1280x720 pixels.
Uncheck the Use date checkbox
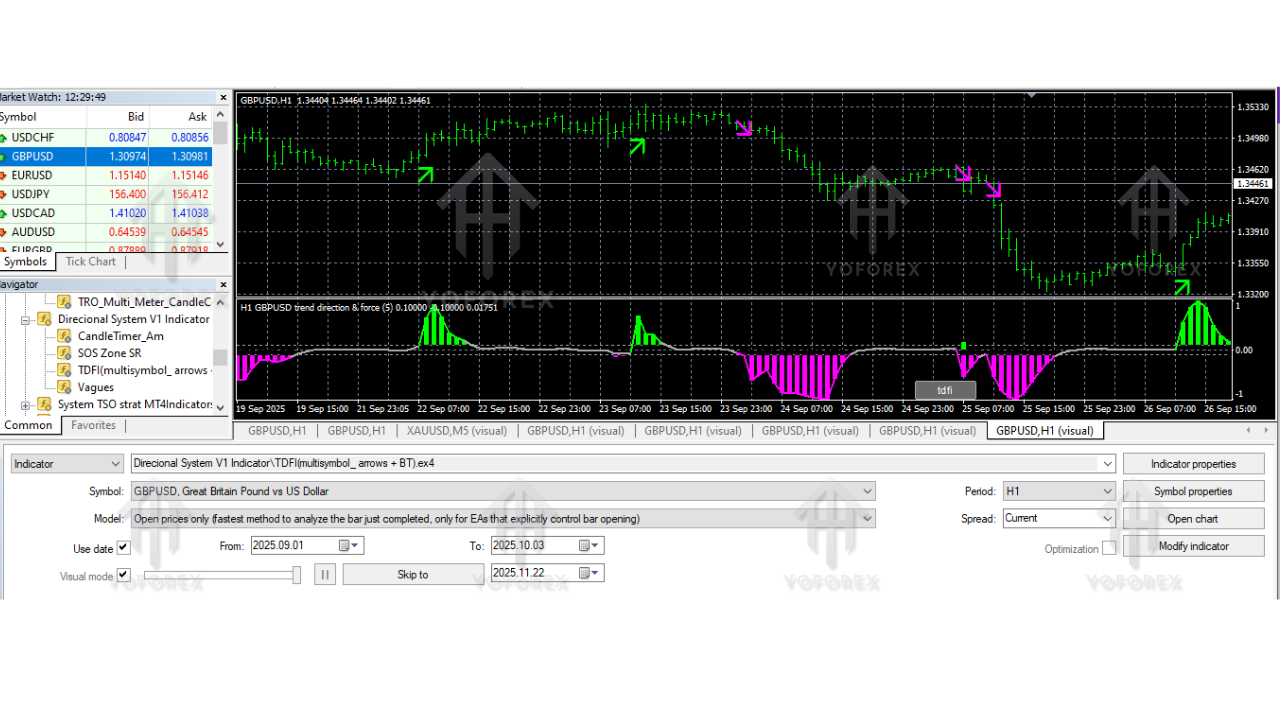point(123,547)
